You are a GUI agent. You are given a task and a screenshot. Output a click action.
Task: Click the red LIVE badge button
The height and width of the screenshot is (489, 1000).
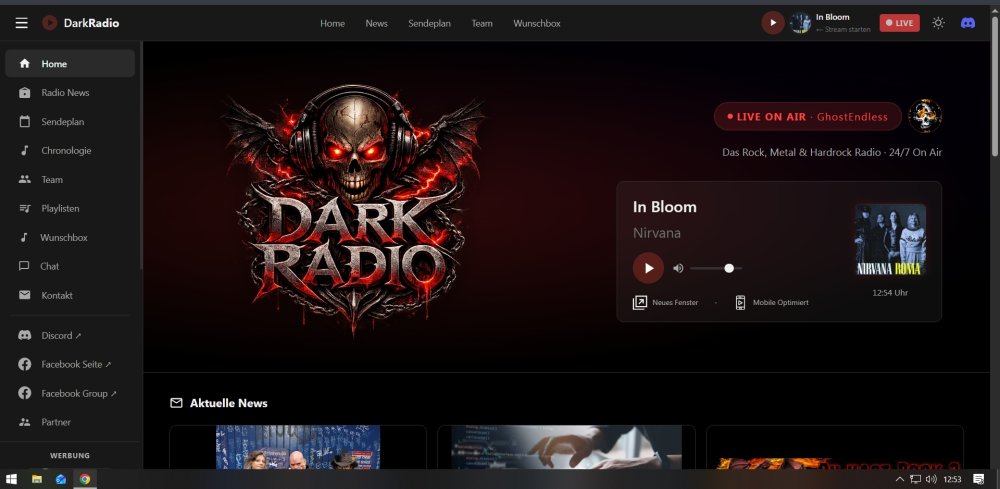[x=899, y=23]
